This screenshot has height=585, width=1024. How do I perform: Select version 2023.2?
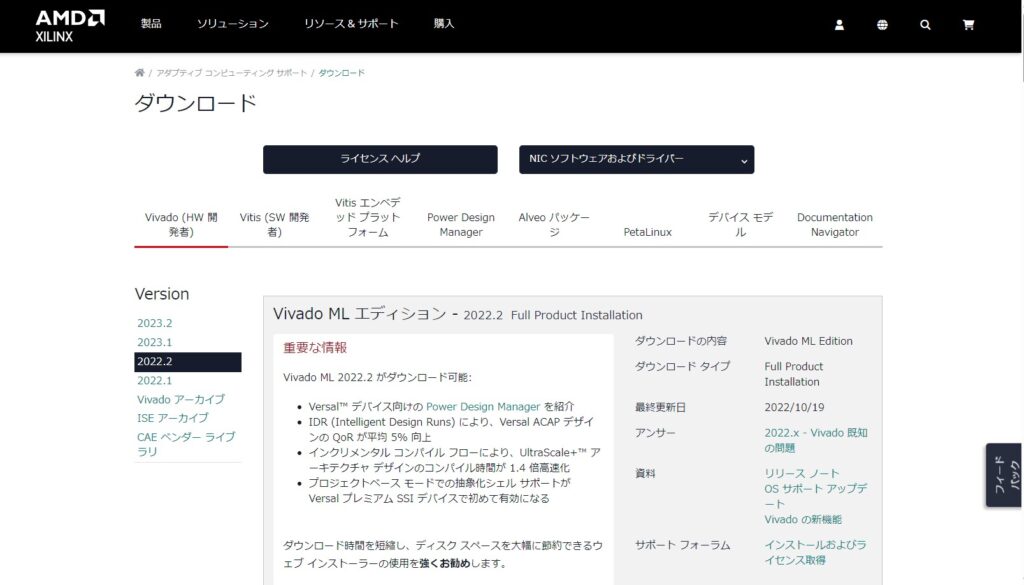(155, 323)
